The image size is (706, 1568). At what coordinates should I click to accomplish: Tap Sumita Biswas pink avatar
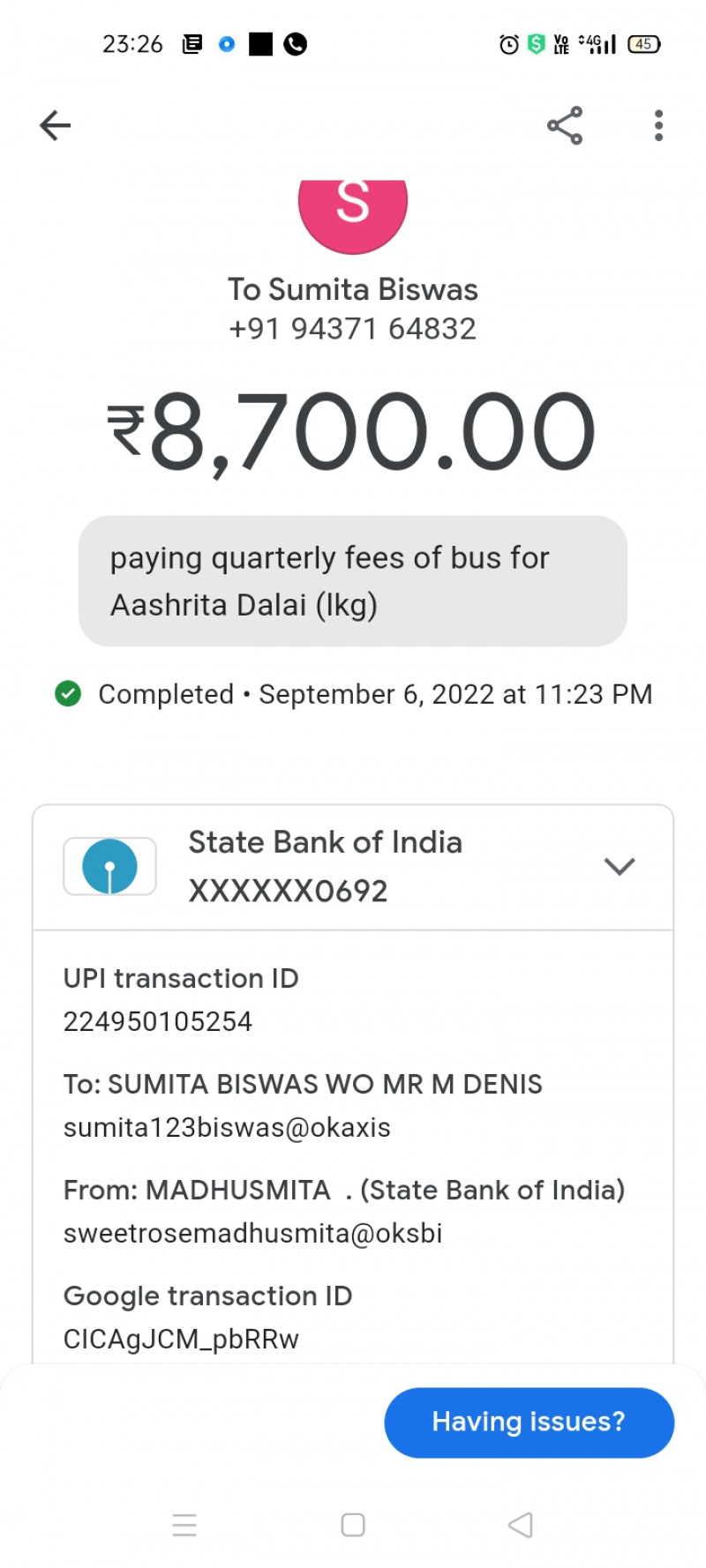pos(353,212)
